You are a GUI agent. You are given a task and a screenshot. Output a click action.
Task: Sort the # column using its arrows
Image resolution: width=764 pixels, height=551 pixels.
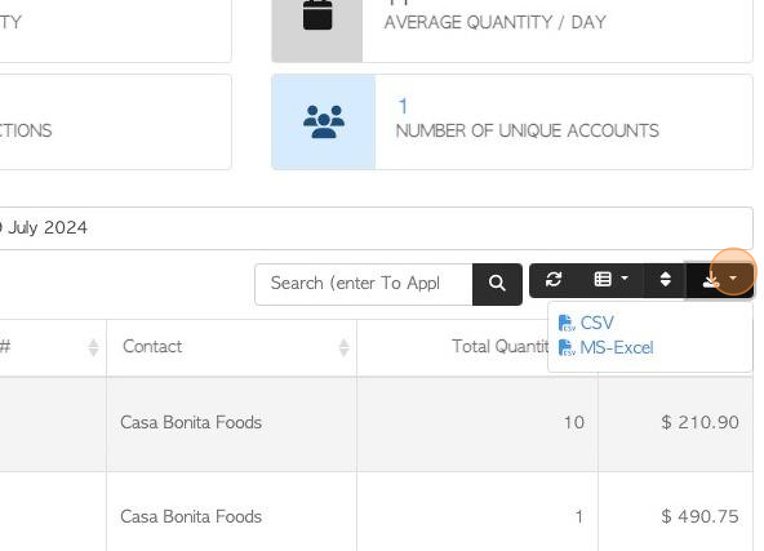pos(93,347)
